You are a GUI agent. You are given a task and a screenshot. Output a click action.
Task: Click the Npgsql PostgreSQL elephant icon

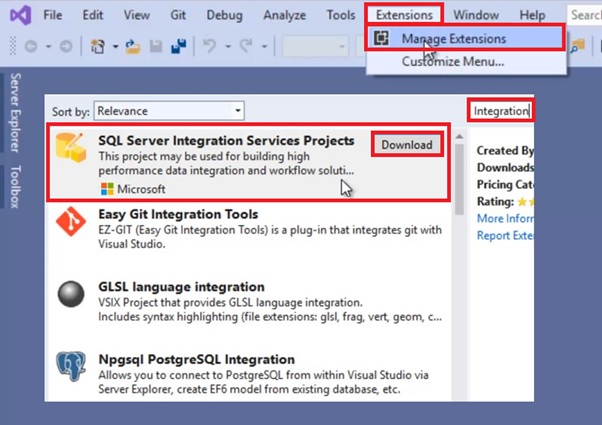[x=71, y=366]
